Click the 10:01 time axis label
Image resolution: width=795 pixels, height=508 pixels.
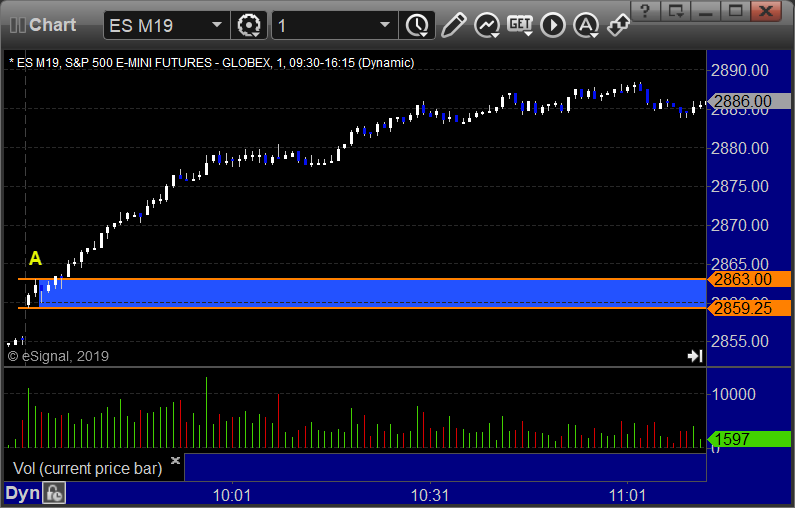click(232, 495)
